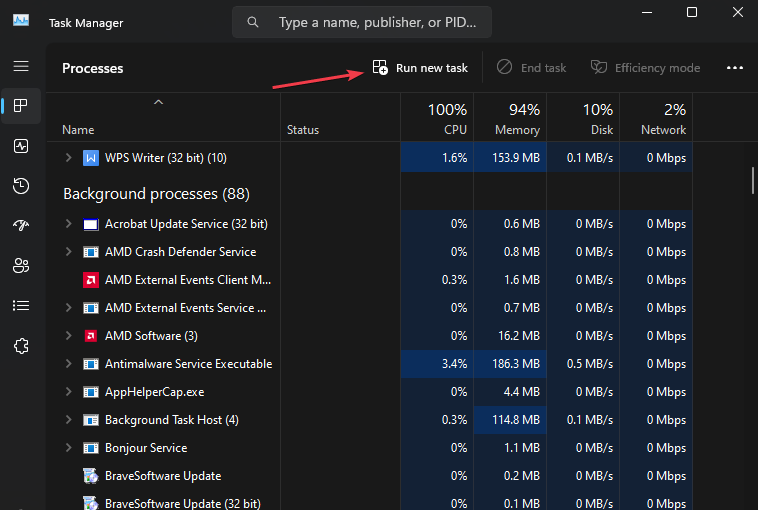Viewport: 758px width, 510px height.
Task: Sort processes by the CPU column
Action: 446,118
